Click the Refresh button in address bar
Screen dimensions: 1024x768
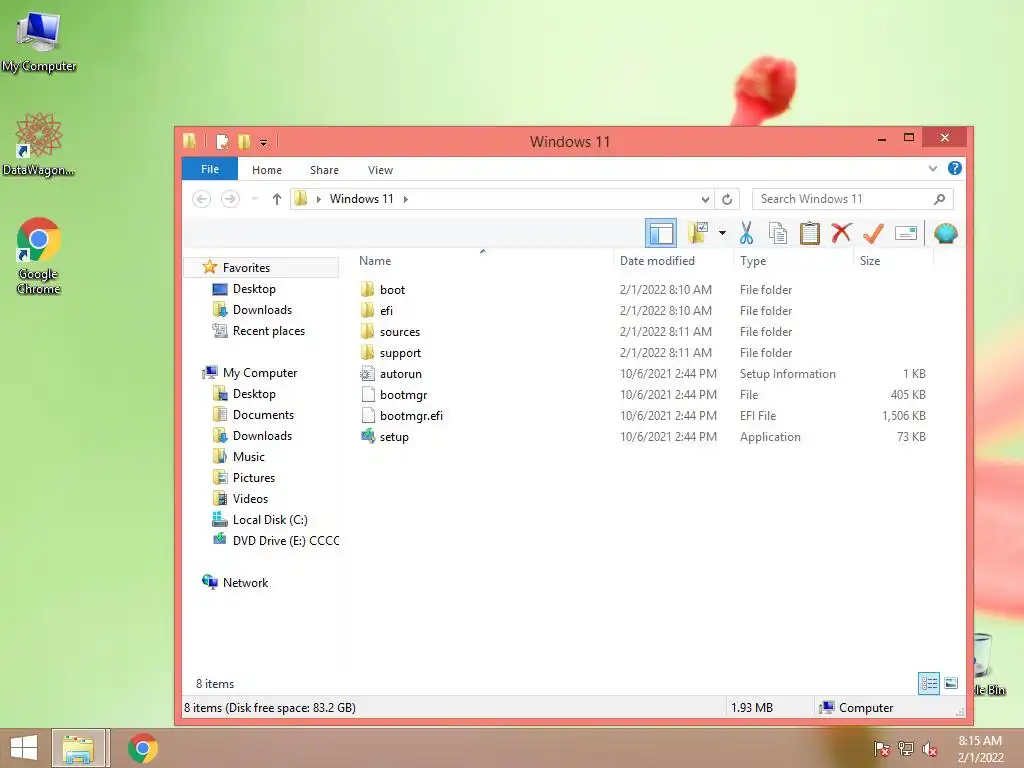(727, 199)
